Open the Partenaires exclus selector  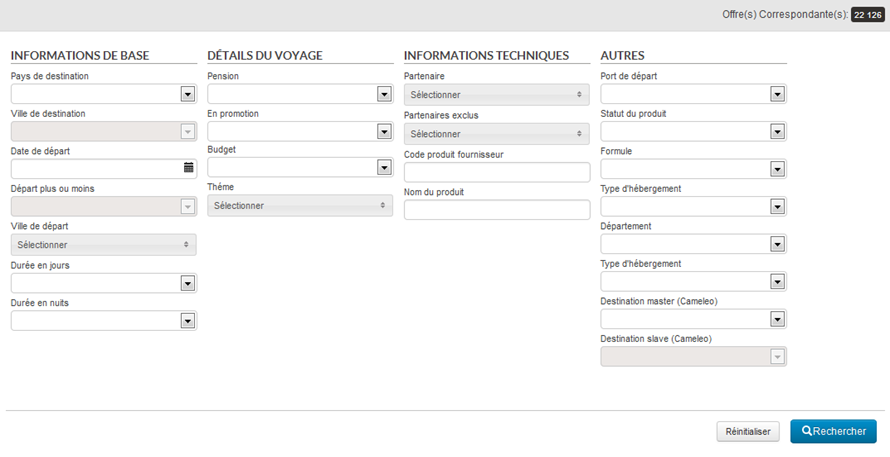[497, 133]
